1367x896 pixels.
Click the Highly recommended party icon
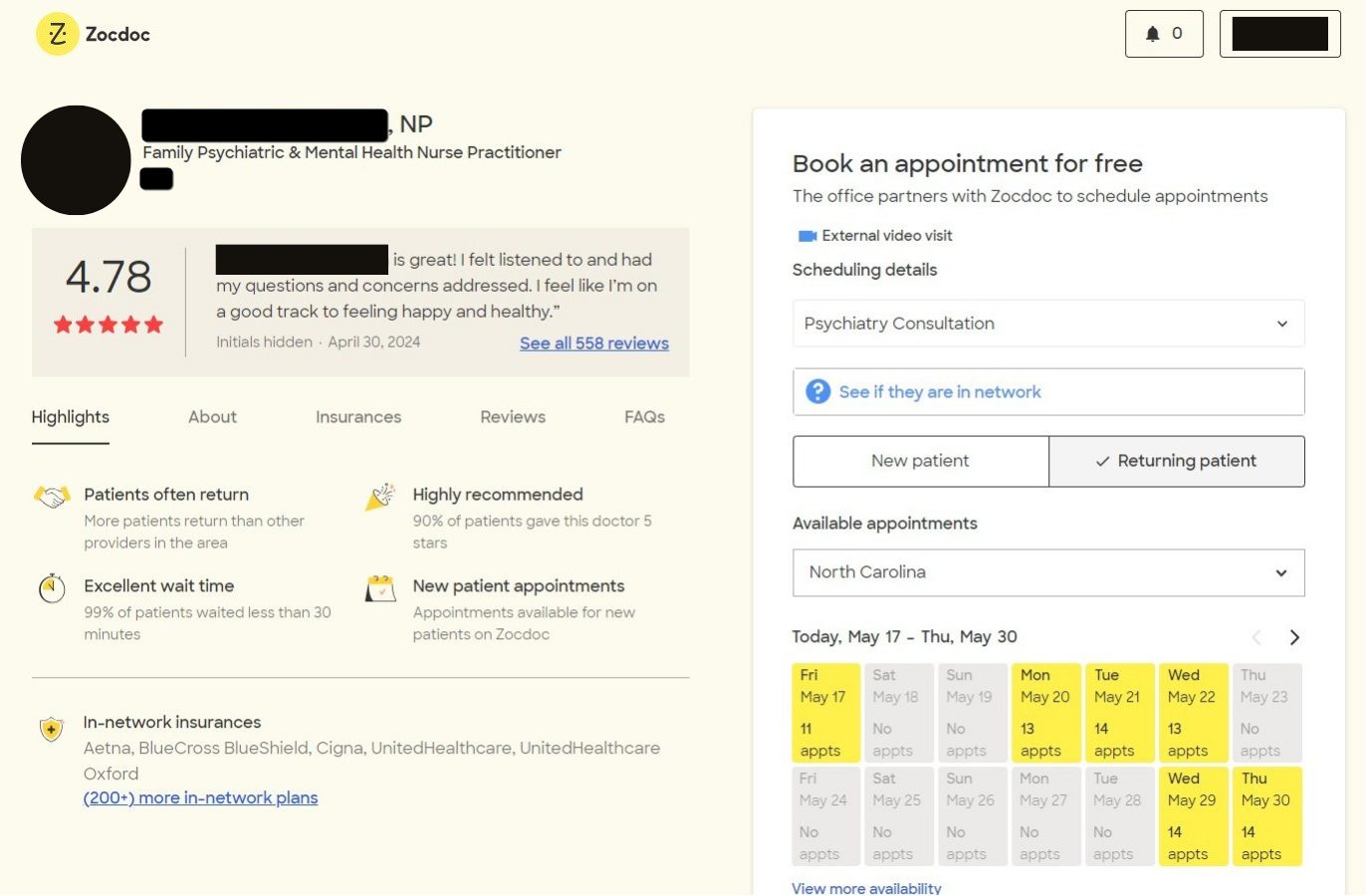click(380, 496)
